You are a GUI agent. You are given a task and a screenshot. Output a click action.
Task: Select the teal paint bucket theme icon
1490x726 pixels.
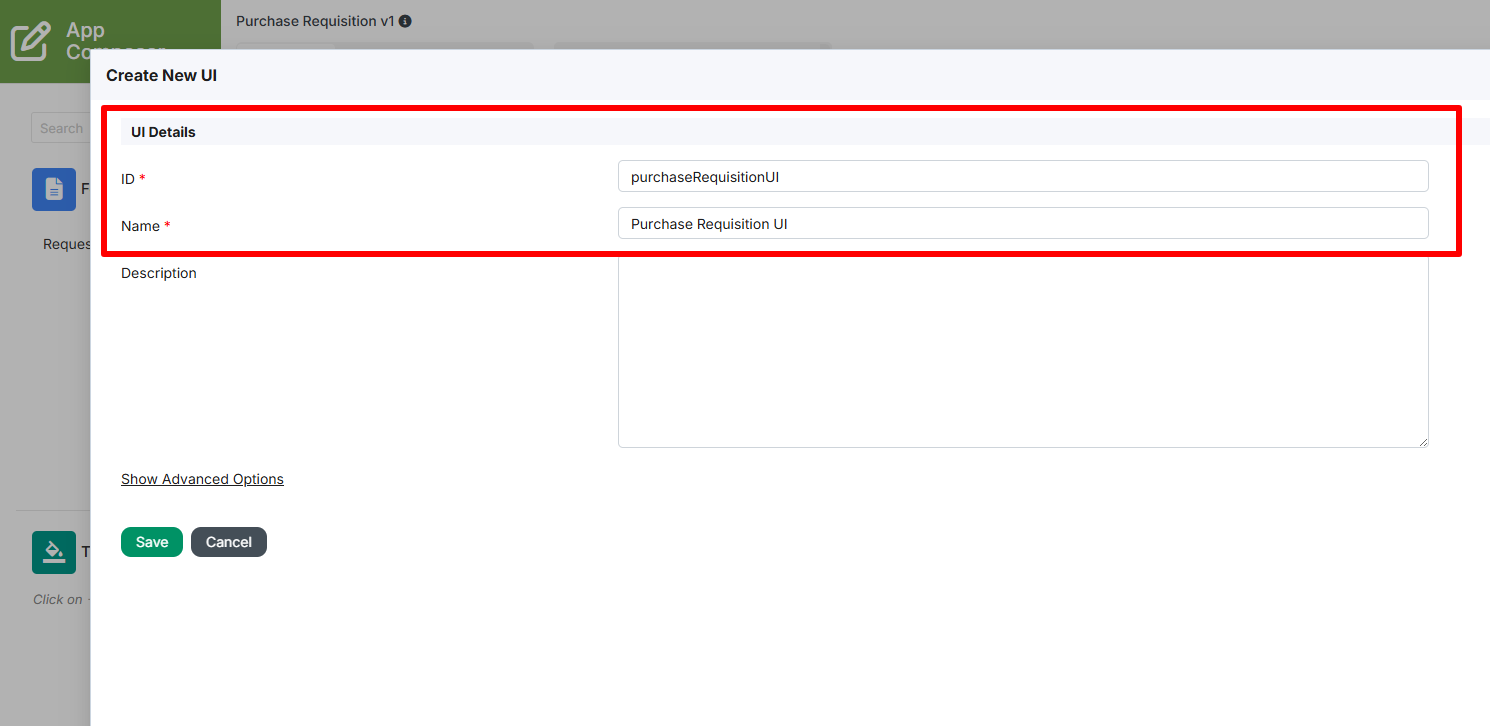(x=54, y=552)
